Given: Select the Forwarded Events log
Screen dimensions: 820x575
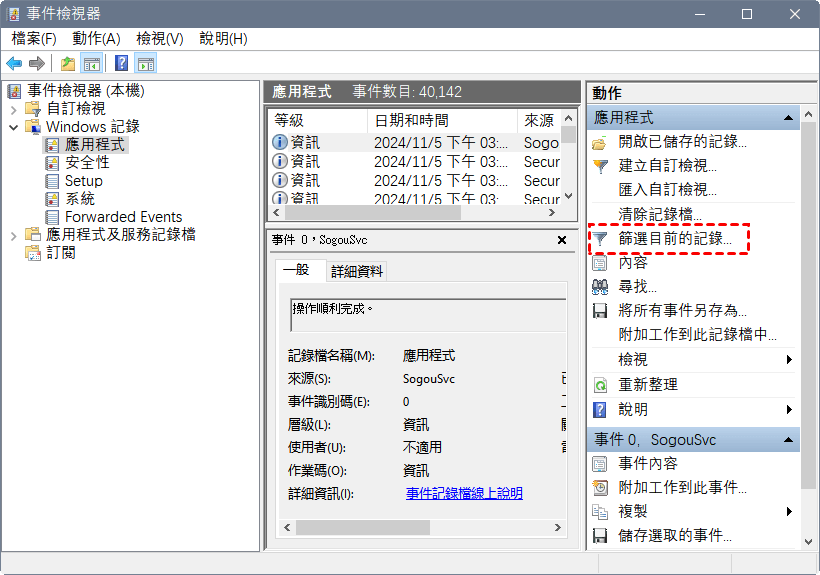Looking at the screenshot, I should point(123,216).
